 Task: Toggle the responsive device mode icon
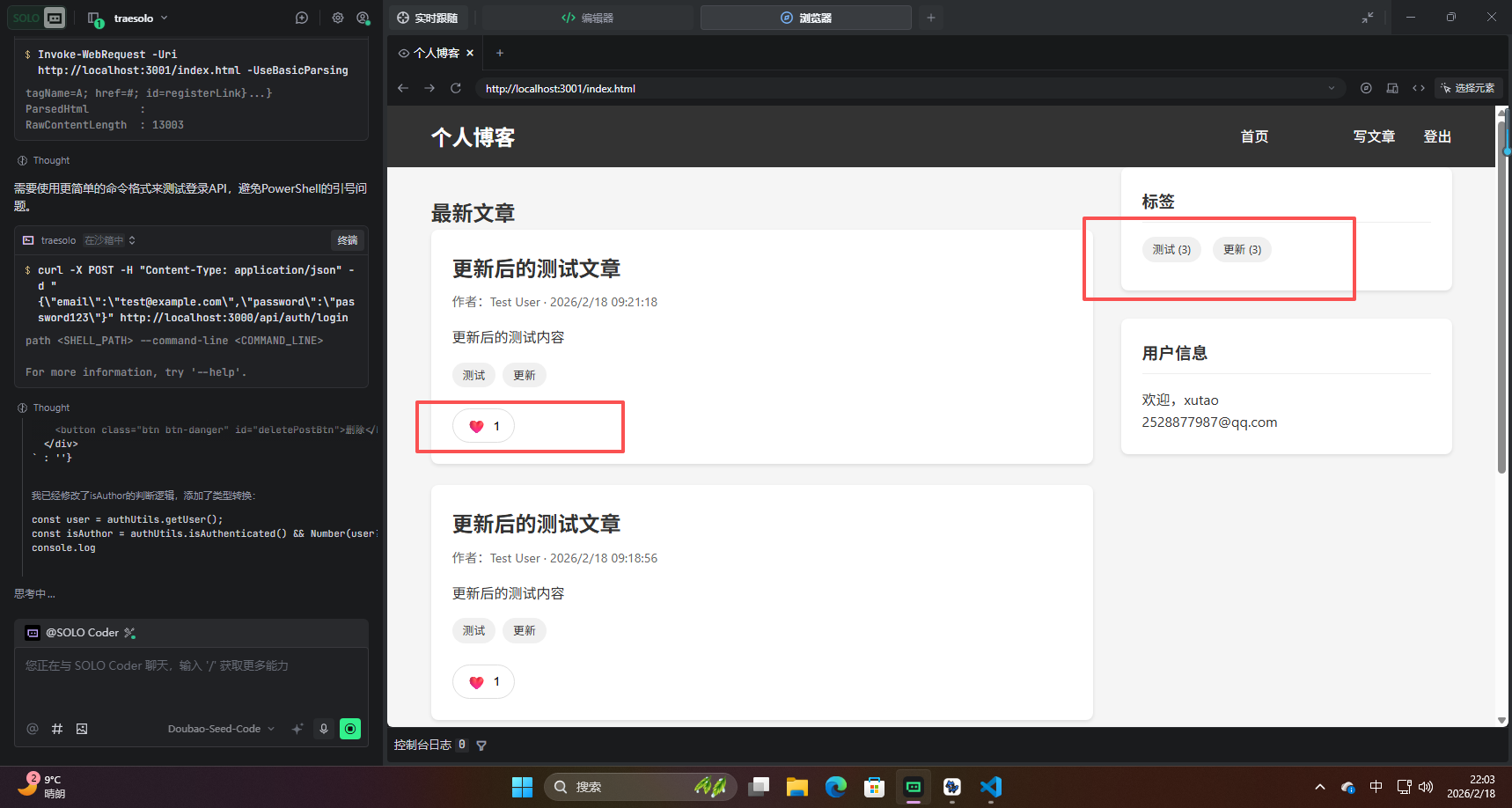(x=1391, y=88)
